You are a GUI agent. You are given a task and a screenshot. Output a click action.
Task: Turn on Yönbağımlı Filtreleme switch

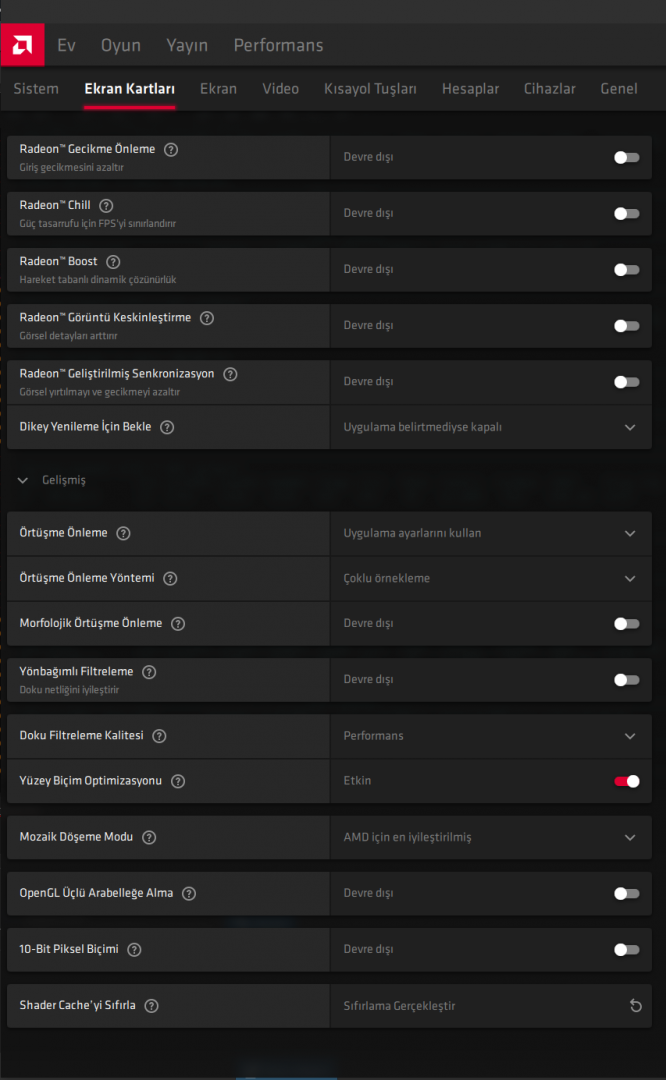click(626, 680)
